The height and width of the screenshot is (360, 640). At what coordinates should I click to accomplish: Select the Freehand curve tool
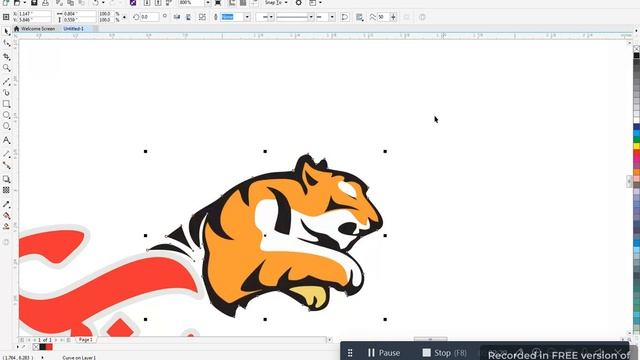point(6,82)
